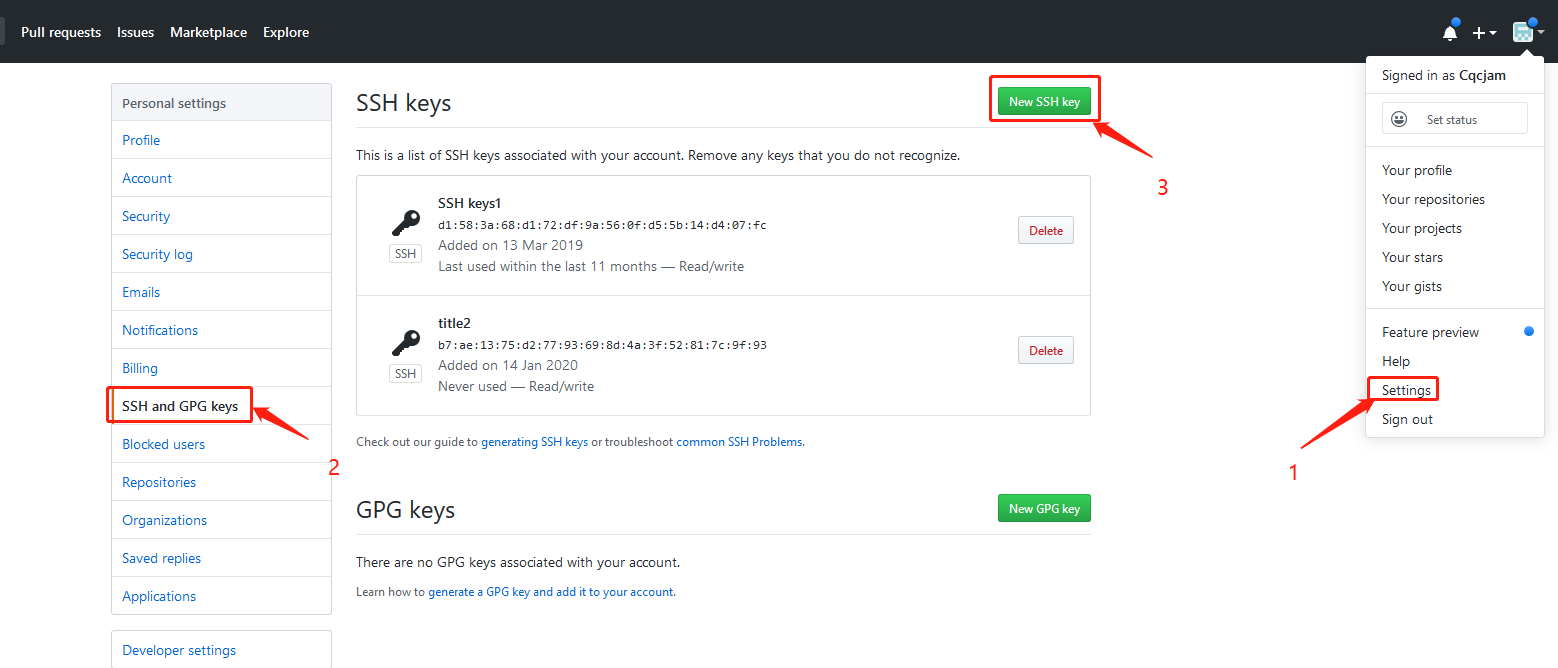The height and width of the screenshot is (668, 1558).
Task: Click the 'Signed in as Cqcjam' text
Action: (x=1443, y=75)
